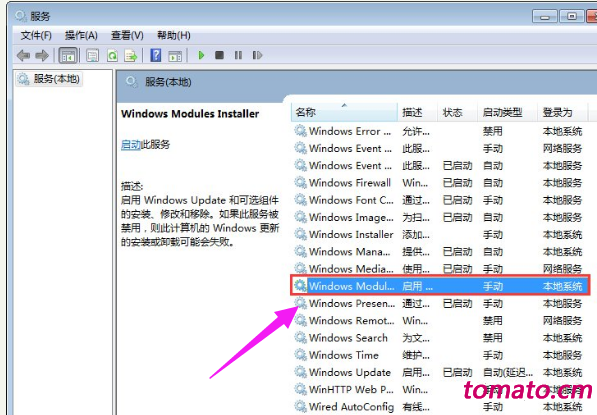
Task: Open the 操作(A) menu
Action: click(x=81, y=35)
